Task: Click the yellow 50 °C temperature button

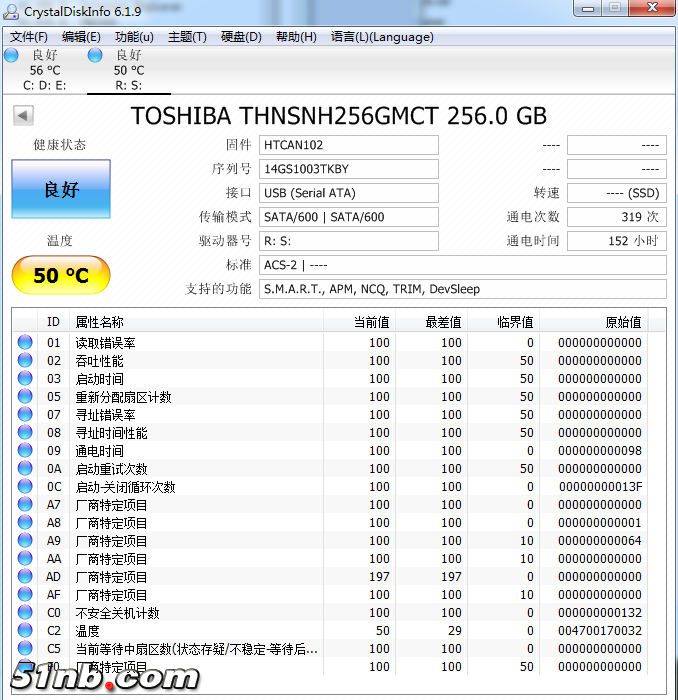Action: point(61,275)
